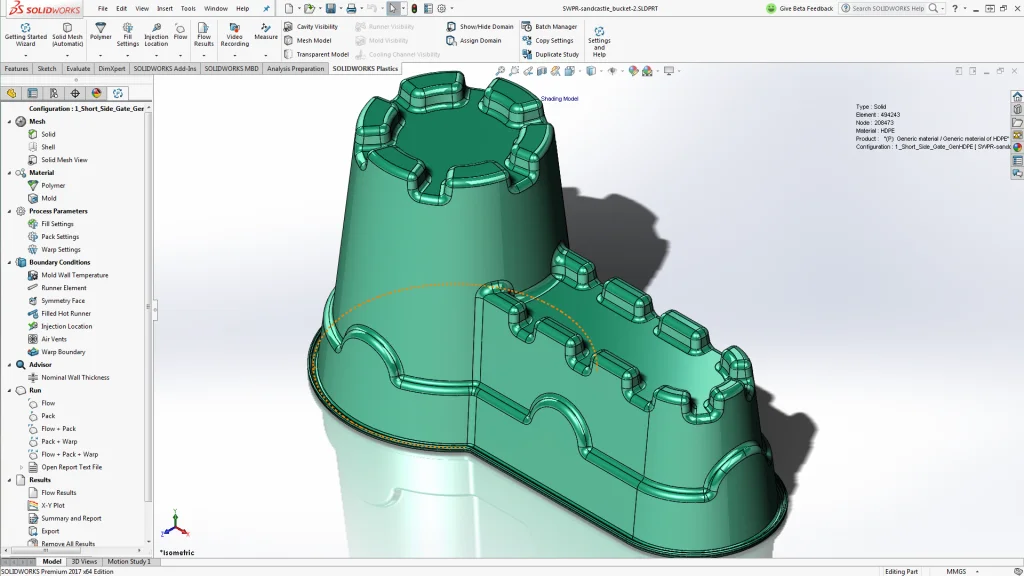This screenshot has height=576, width=1024.
Task: Switch to the Analysis Preparation tab
Action: (x=295, y=69)
